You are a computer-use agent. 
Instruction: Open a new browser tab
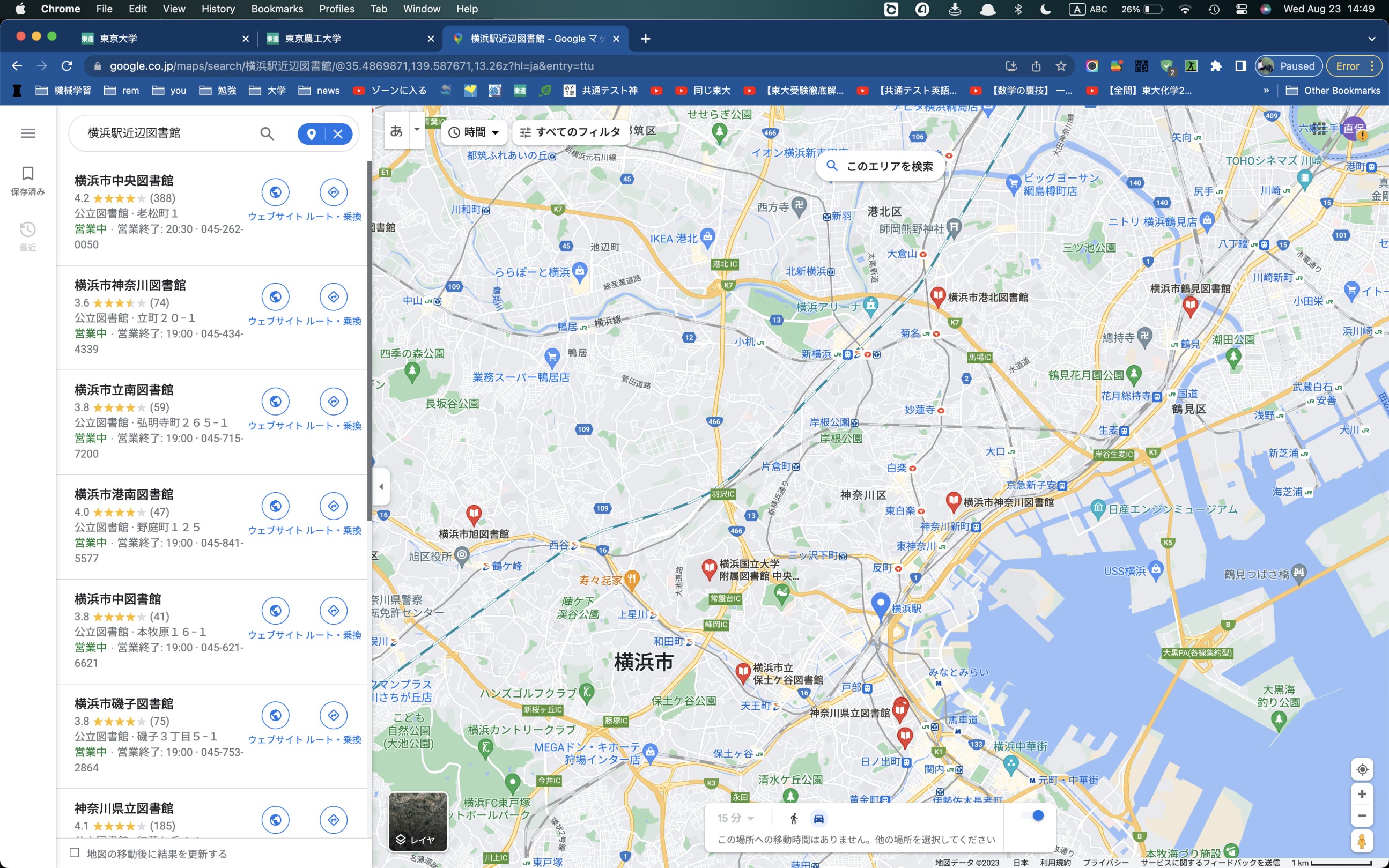click(x=645, y=39)
